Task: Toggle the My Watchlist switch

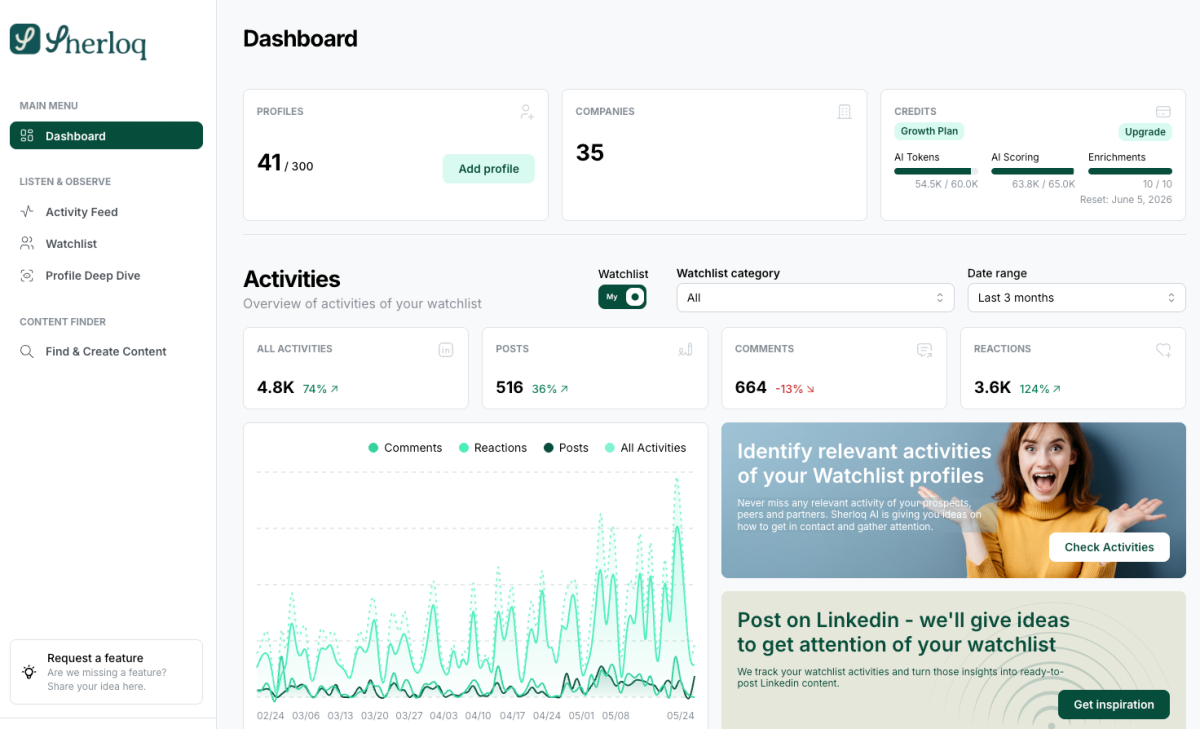Action: pos(622,297)
